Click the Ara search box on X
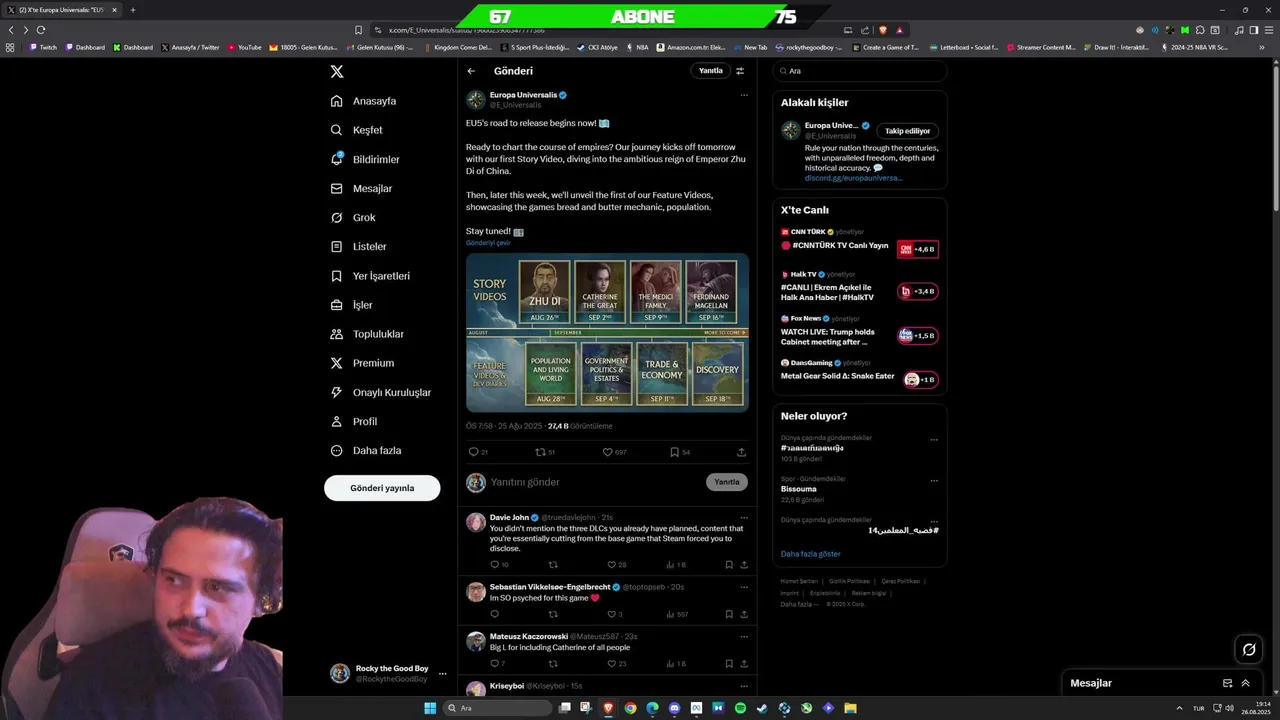Viewport: 1280px width, 720px height. 859,71
